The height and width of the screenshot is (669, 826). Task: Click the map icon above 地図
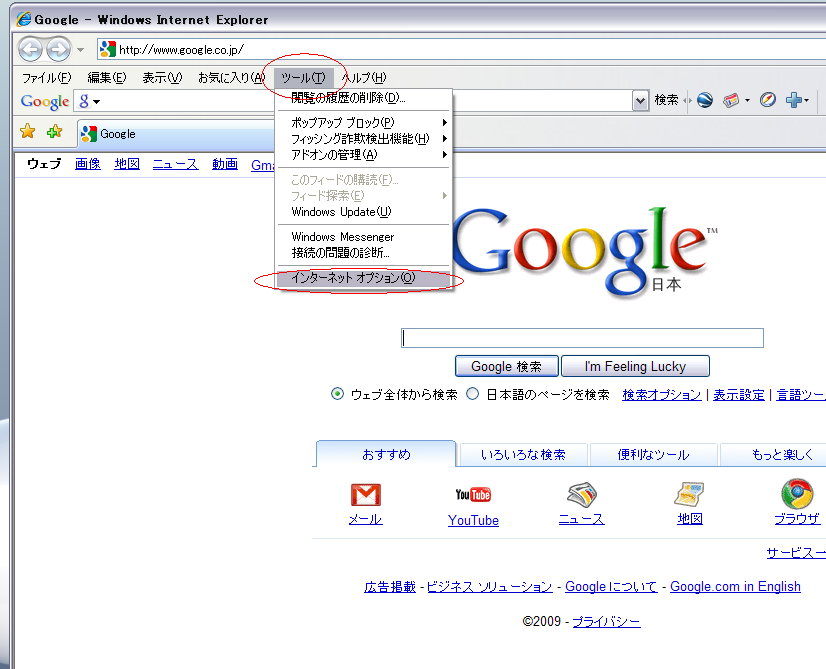pos(690,495)
